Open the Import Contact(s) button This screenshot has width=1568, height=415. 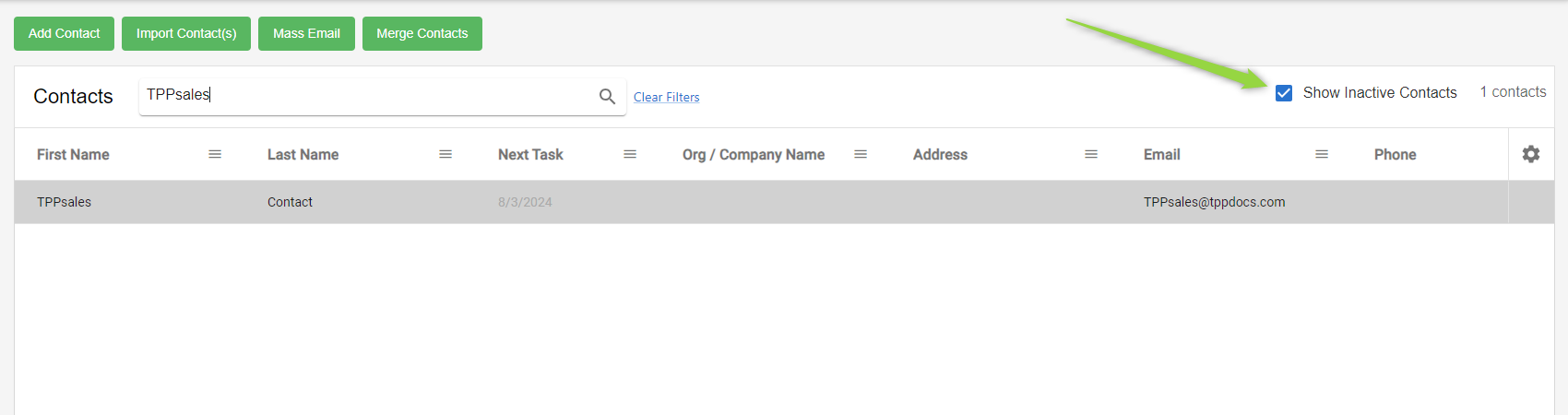(186, 33)
